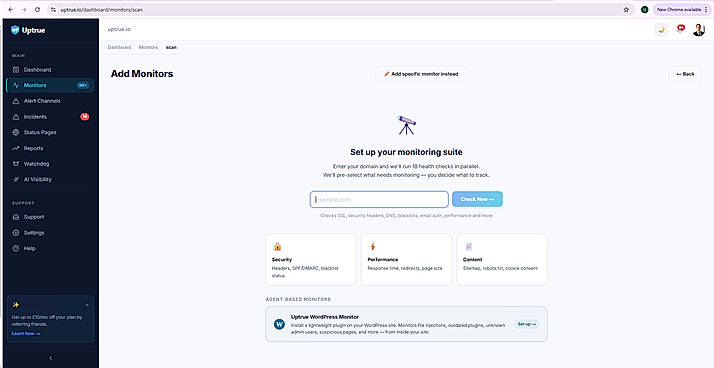Select the Monitors sidebar item

(50, 85)
